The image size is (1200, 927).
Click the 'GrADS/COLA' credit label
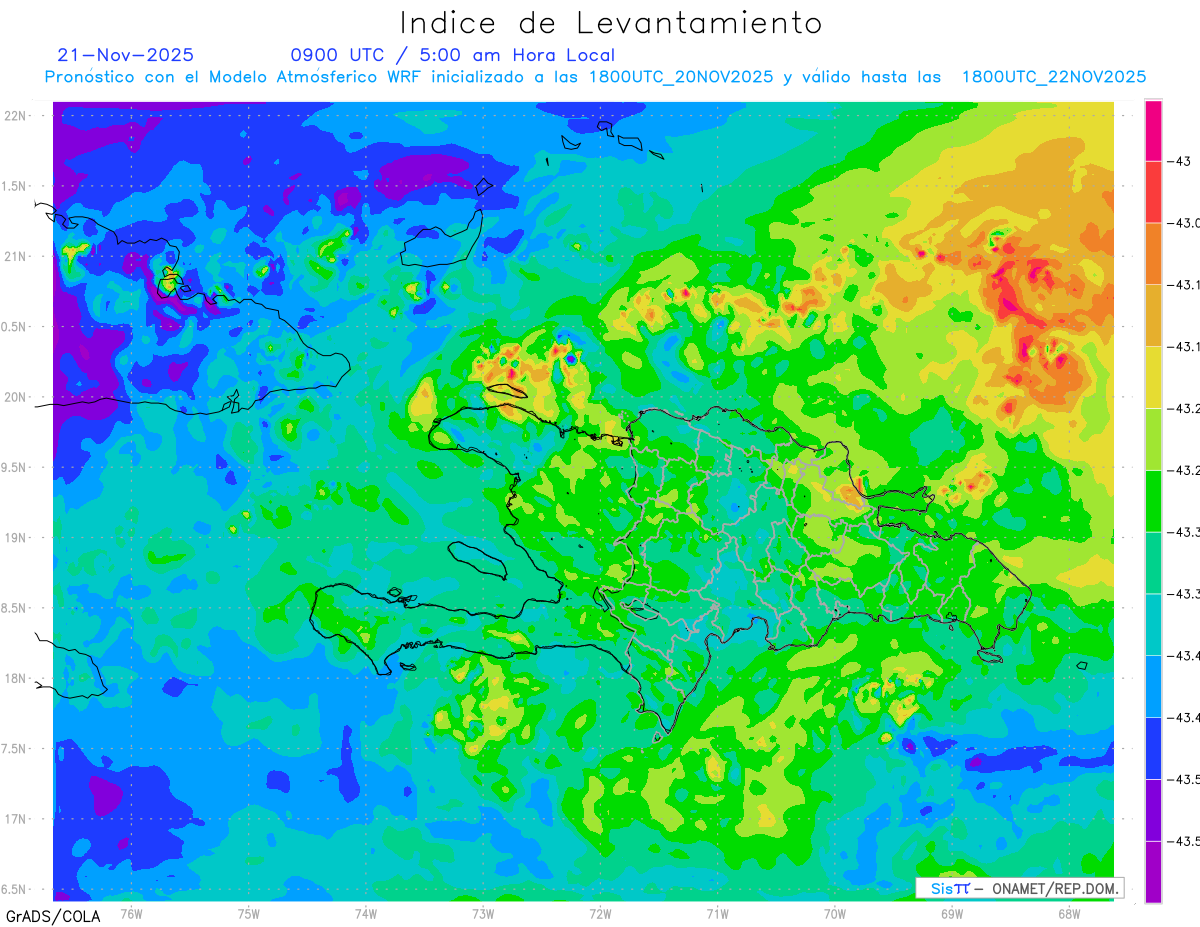53,916
